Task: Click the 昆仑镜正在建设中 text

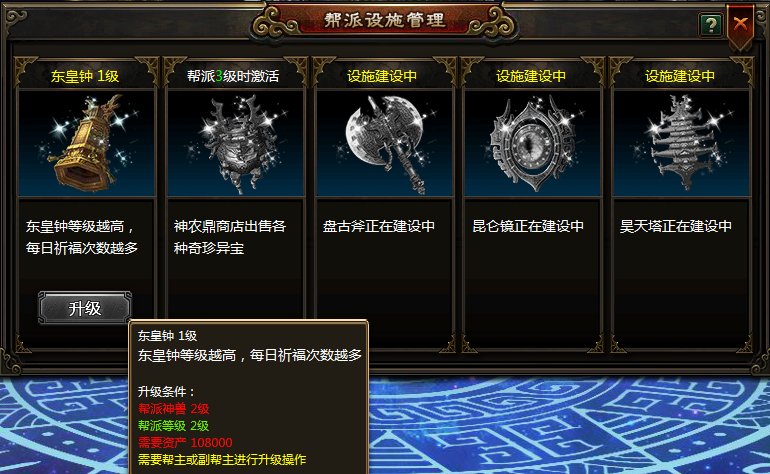Action: [x=528, y=226]
